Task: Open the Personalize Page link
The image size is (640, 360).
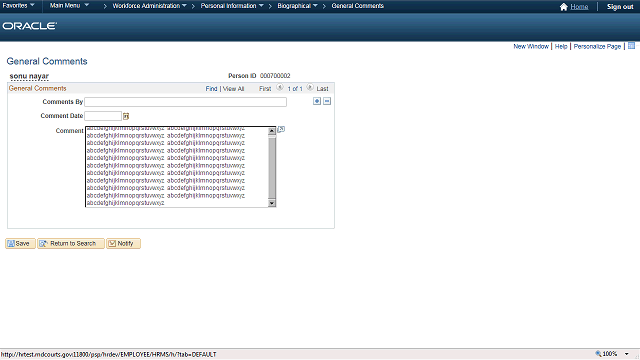Action: [597, 47]
